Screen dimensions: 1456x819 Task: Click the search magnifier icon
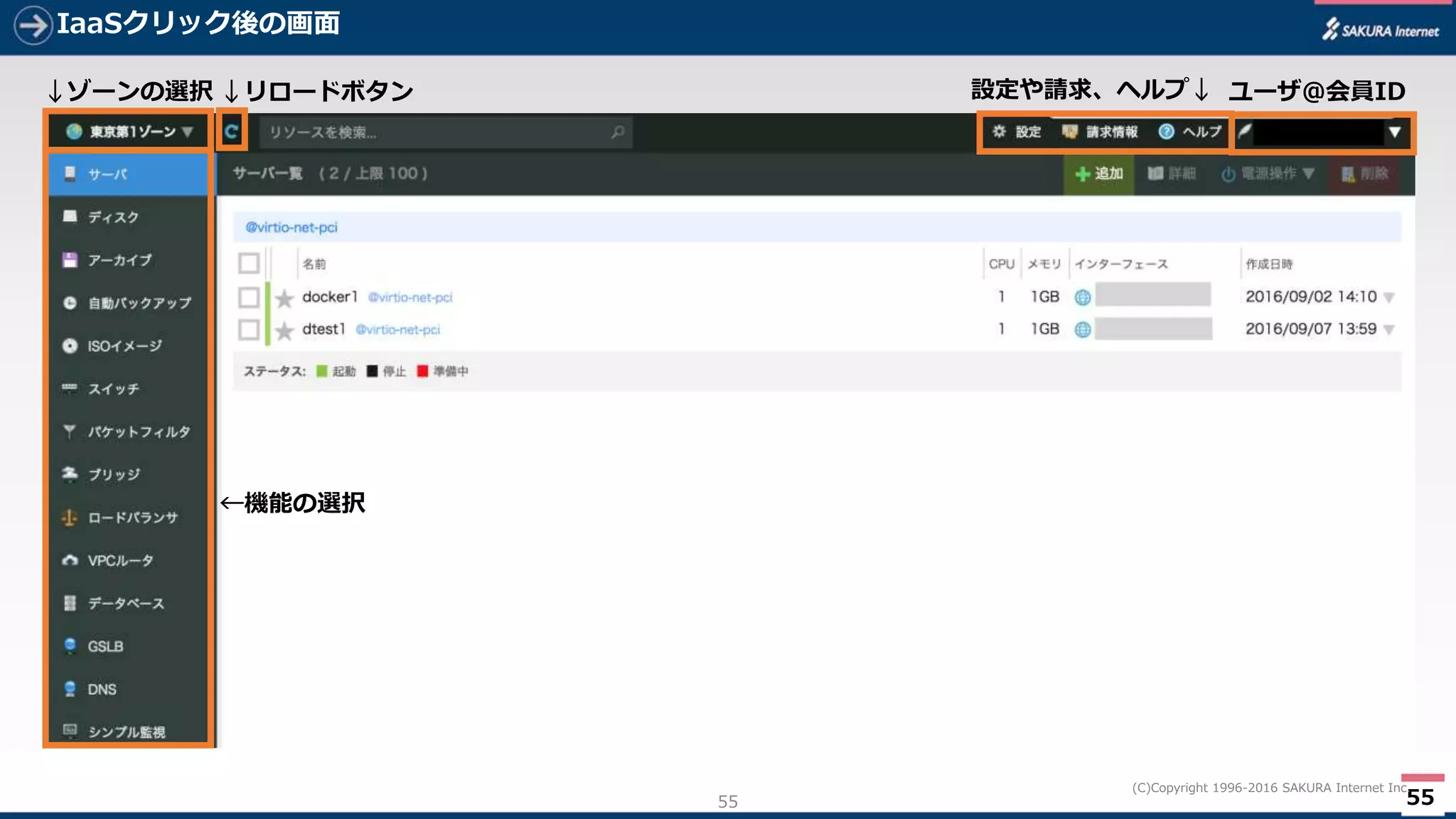[x=618, y=132]
